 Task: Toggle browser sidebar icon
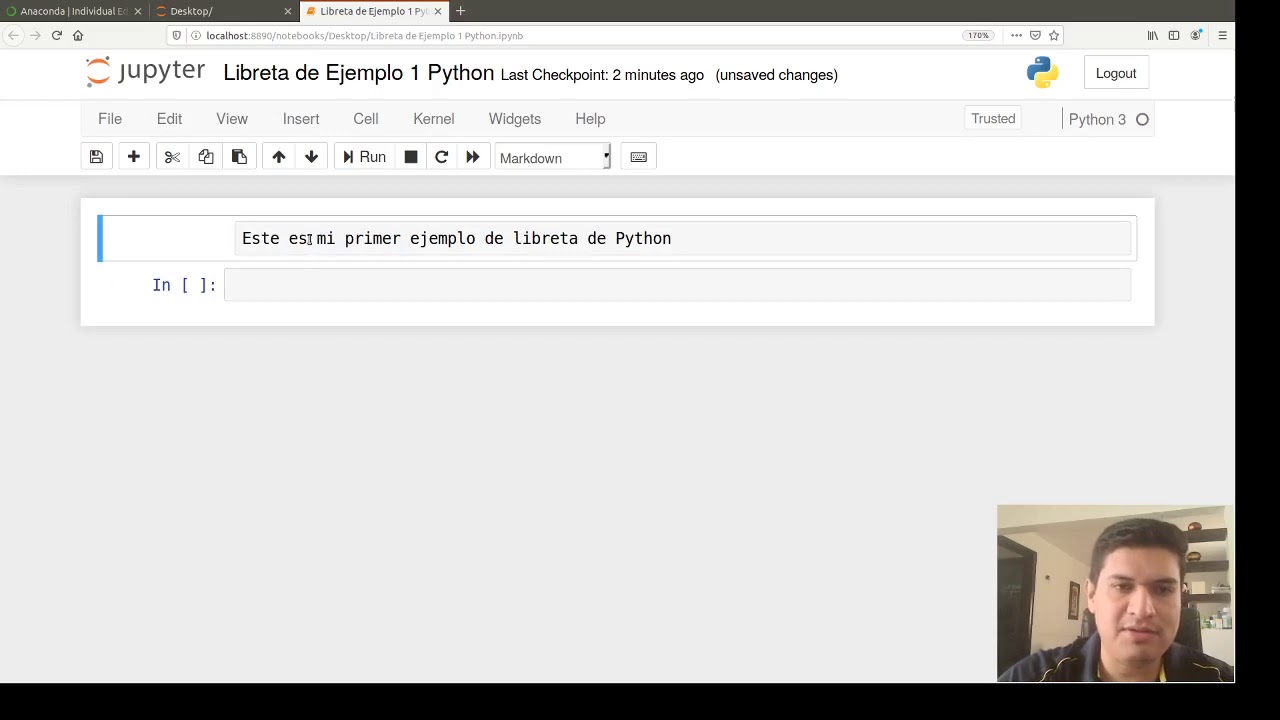tap(1174, 35)
